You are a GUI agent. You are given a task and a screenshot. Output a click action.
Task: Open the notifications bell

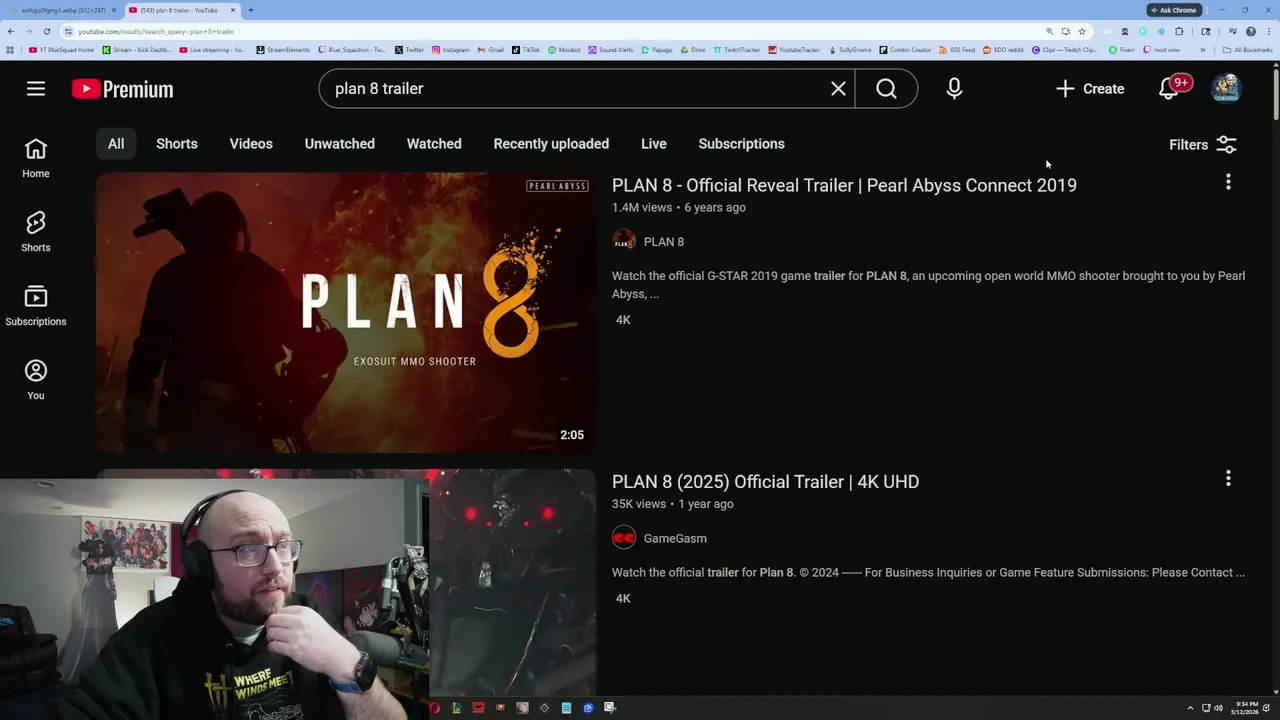coord(1169,89)
